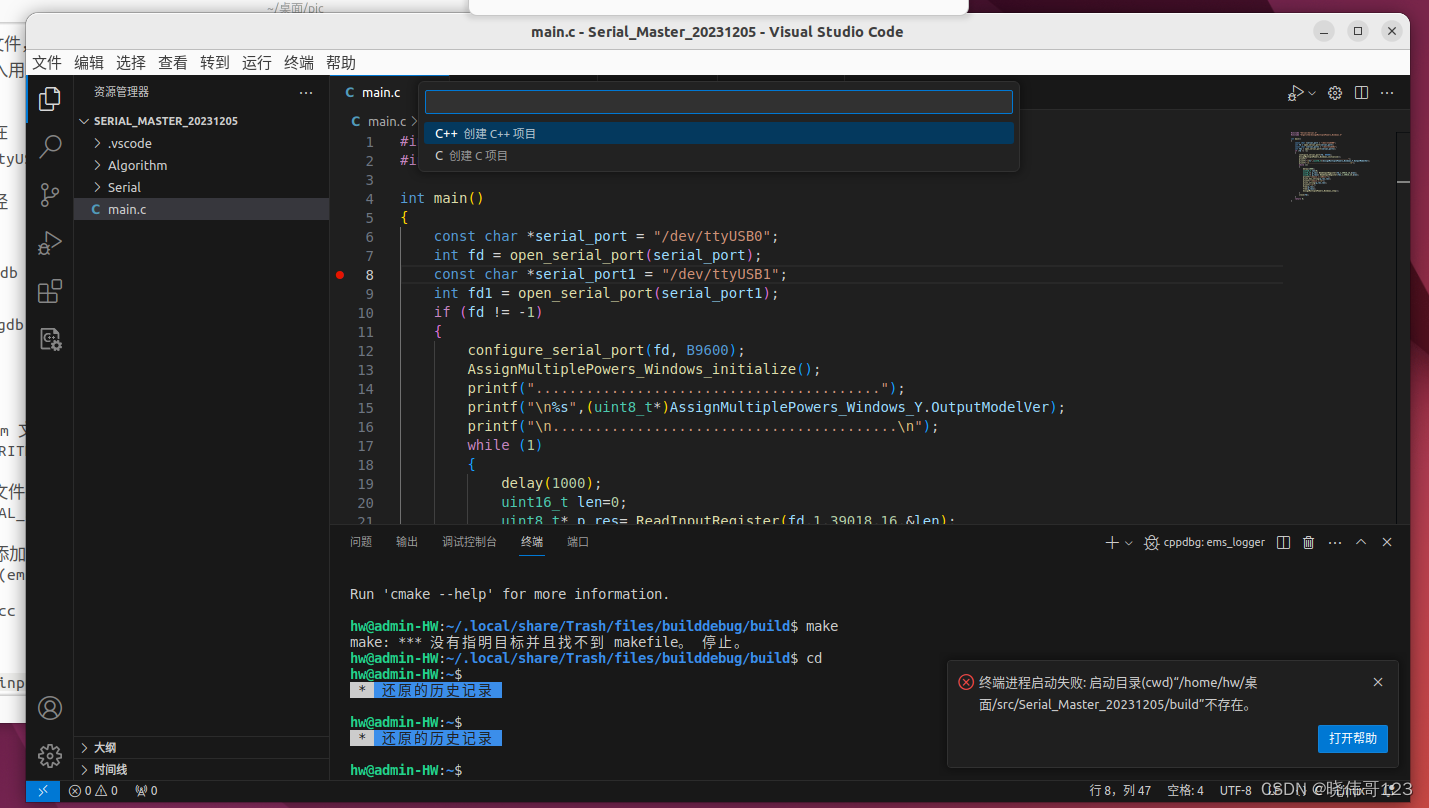The height and width of the screenshot is (808, 1429).
Task: Open the Explorer view in activity bar
Action: (x=50, y=99)
